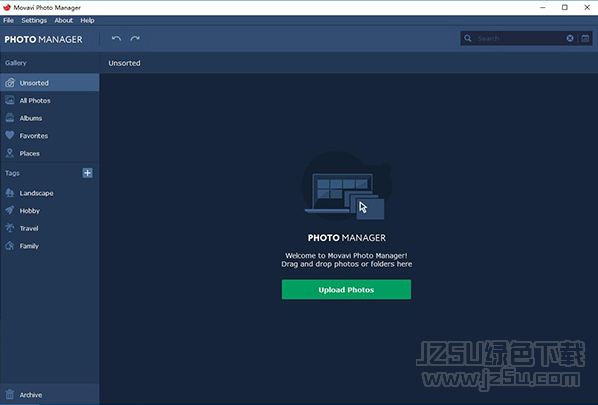Open Places label in the sidebar
Viewport: 598px width, 405px height.
point(30,153)
